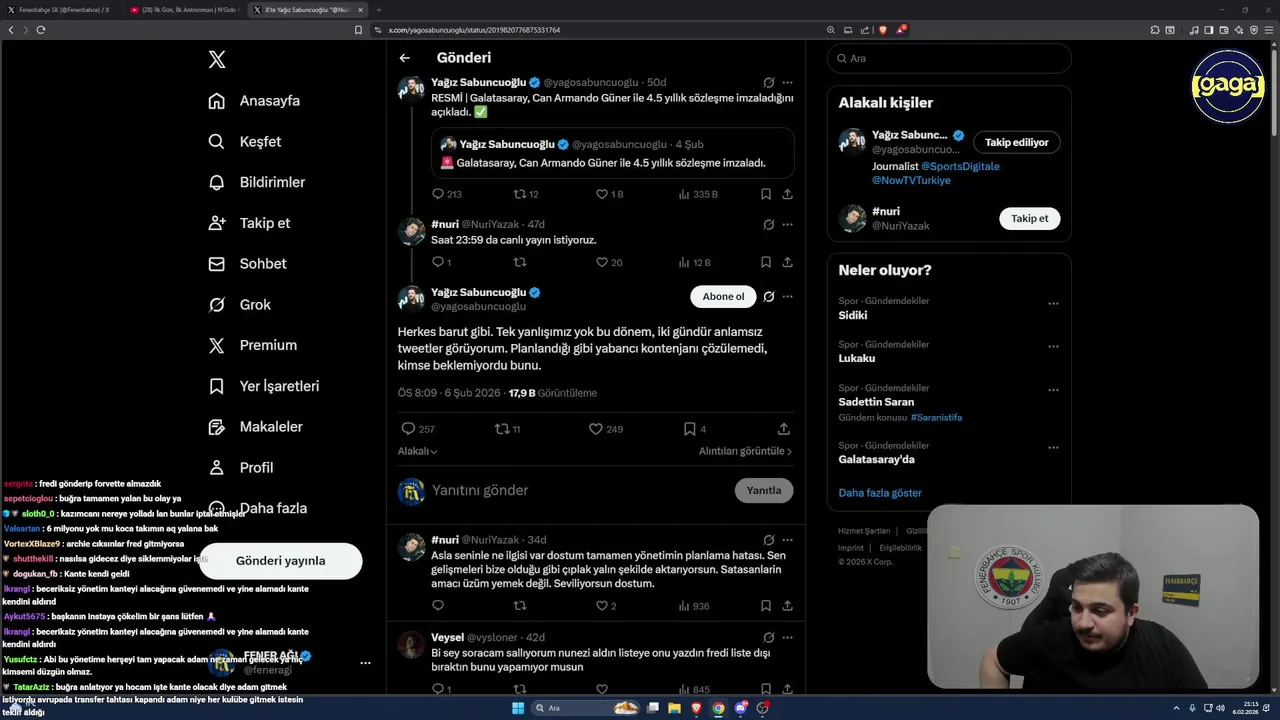Open Sadettin Saran trending topic
Viewport: 1280px width, 720px height.
(x=876, y=402)
